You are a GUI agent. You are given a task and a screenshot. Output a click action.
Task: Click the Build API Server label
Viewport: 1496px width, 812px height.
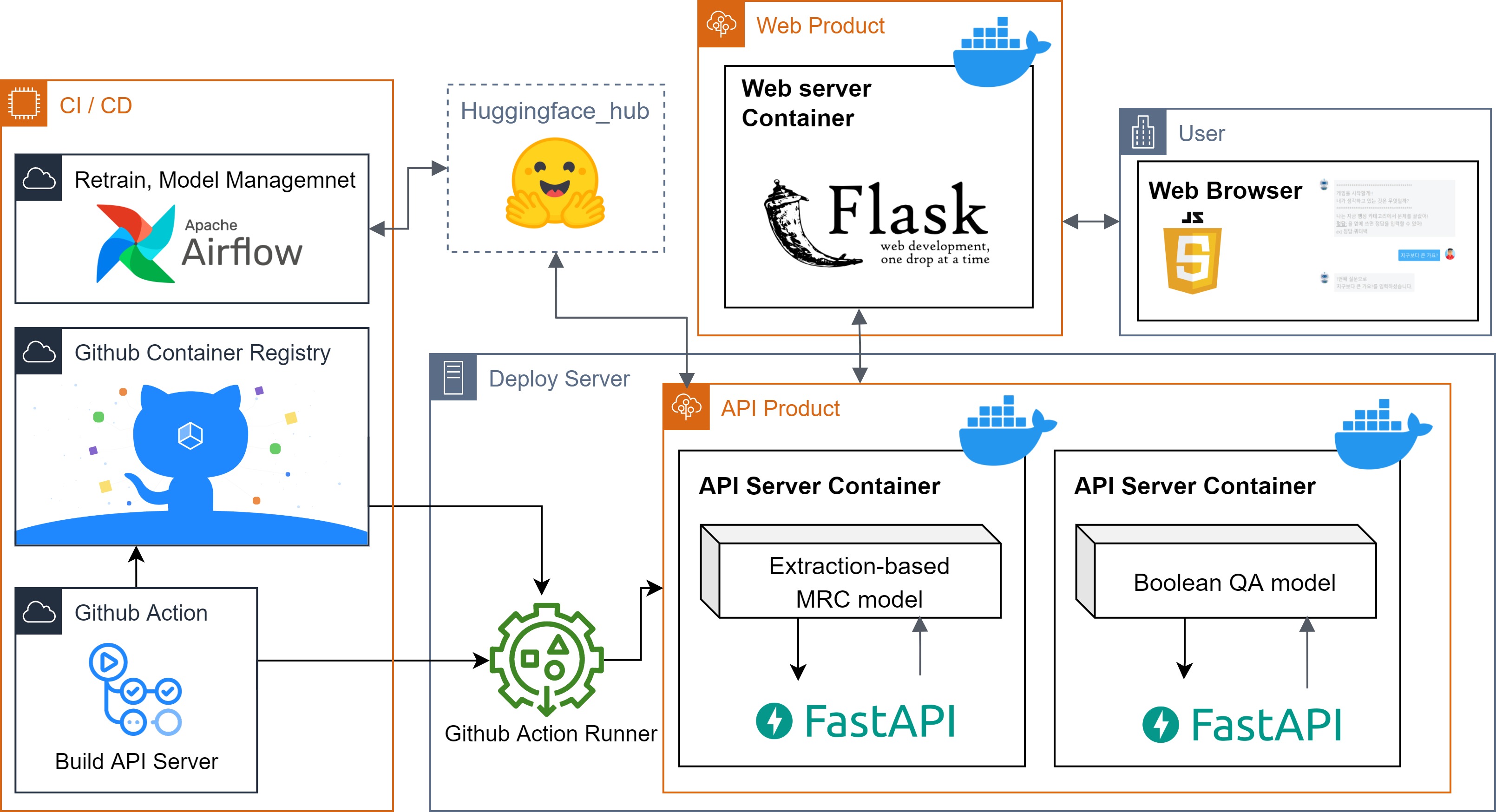point(137,761)
